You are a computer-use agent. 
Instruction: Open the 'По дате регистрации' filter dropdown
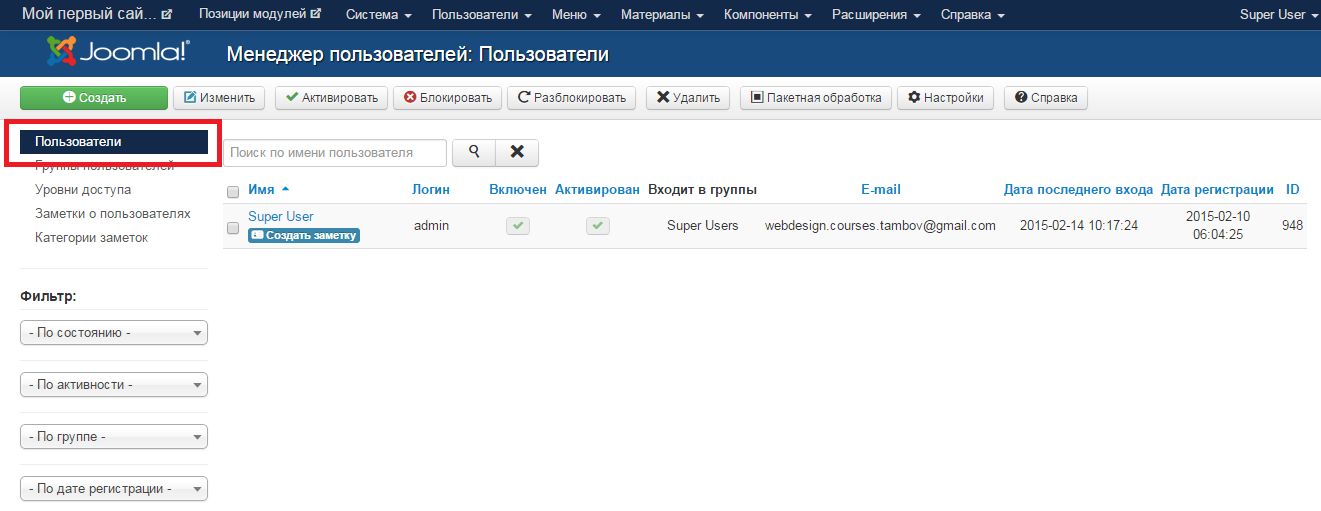pyautogui.click(x=114, y=488)
